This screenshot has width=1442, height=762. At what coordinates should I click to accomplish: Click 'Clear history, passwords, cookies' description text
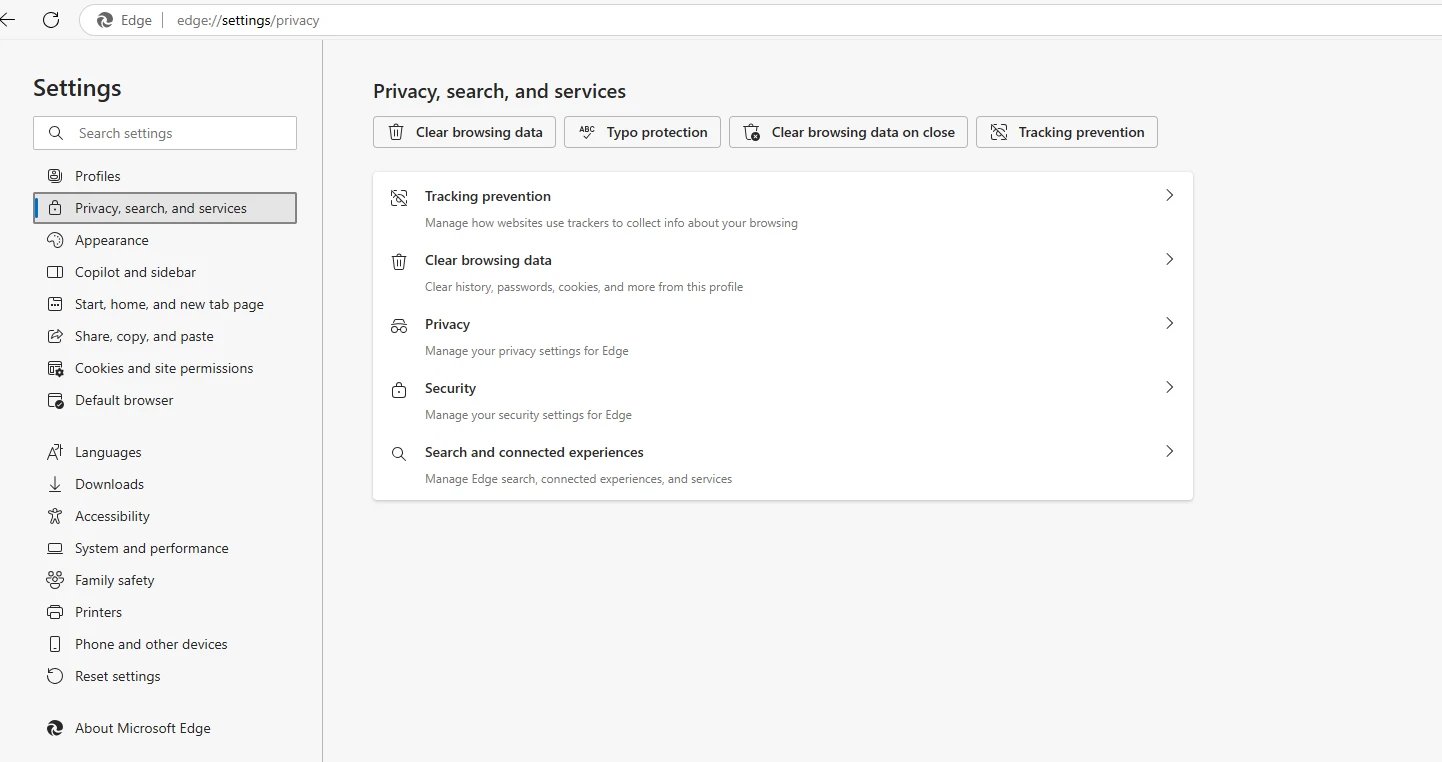584,287
